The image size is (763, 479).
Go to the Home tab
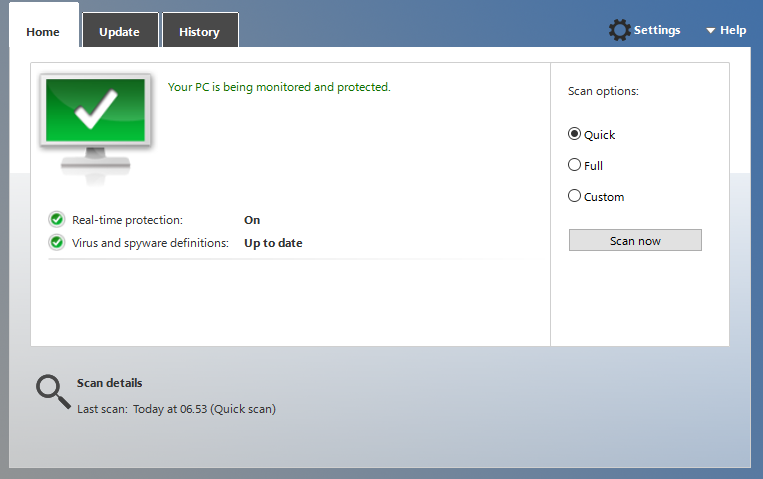click(43, 32)
